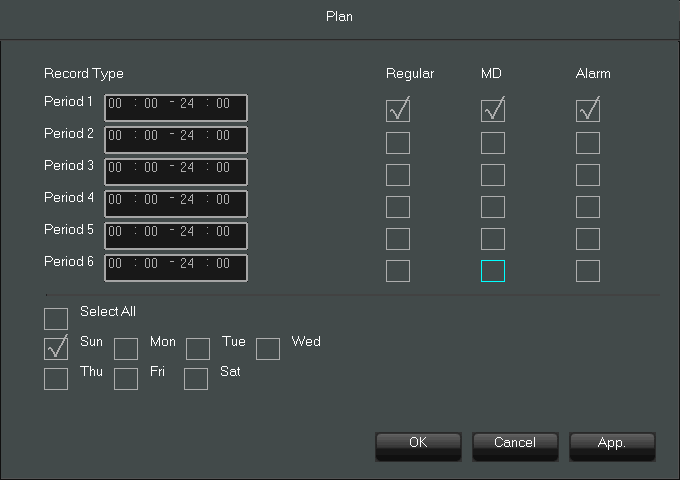Screen dimensions: 680x480
Task: Click the Alarm column header
Action: [x=593, y=73]
